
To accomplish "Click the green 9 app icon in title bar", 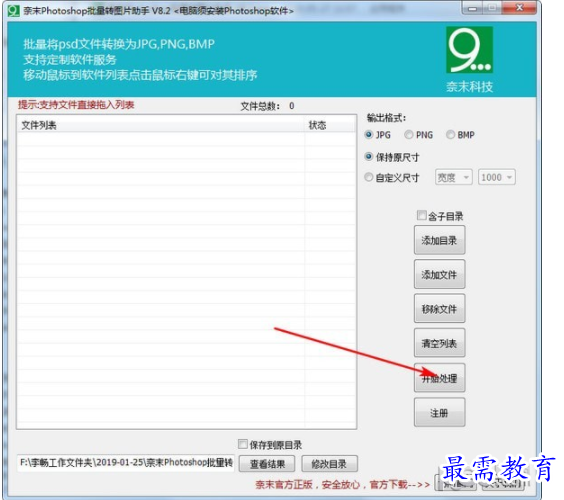I will tap(13, 10).
